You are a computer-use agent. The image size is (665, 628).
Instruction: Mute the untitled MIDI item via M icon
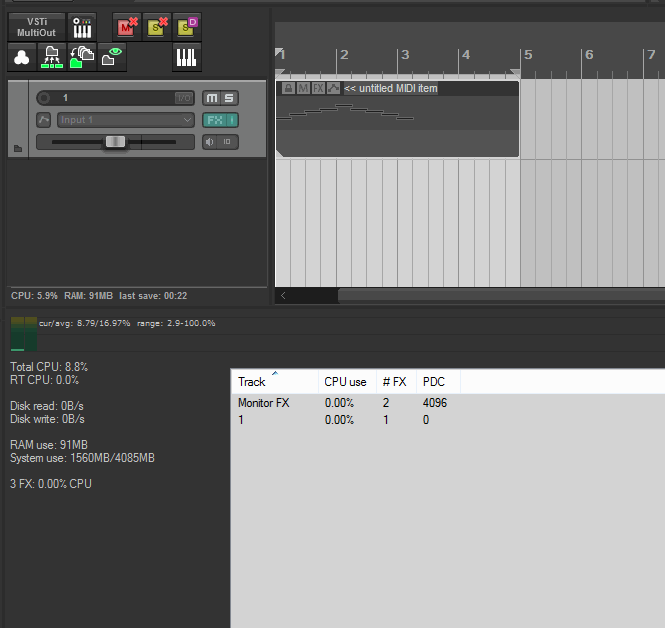click(x=303, y=88)
